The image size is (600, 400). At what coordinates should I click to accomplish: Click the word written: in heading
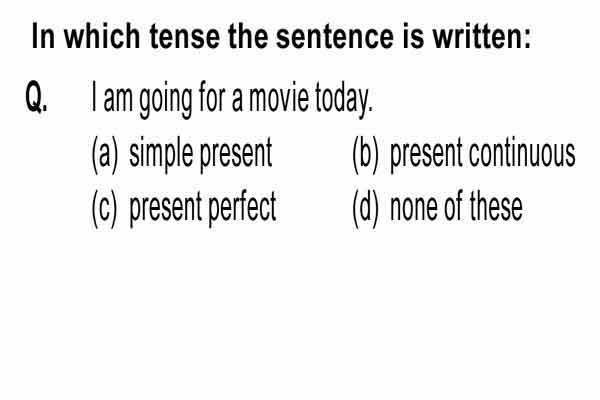[x=482, y=36]
